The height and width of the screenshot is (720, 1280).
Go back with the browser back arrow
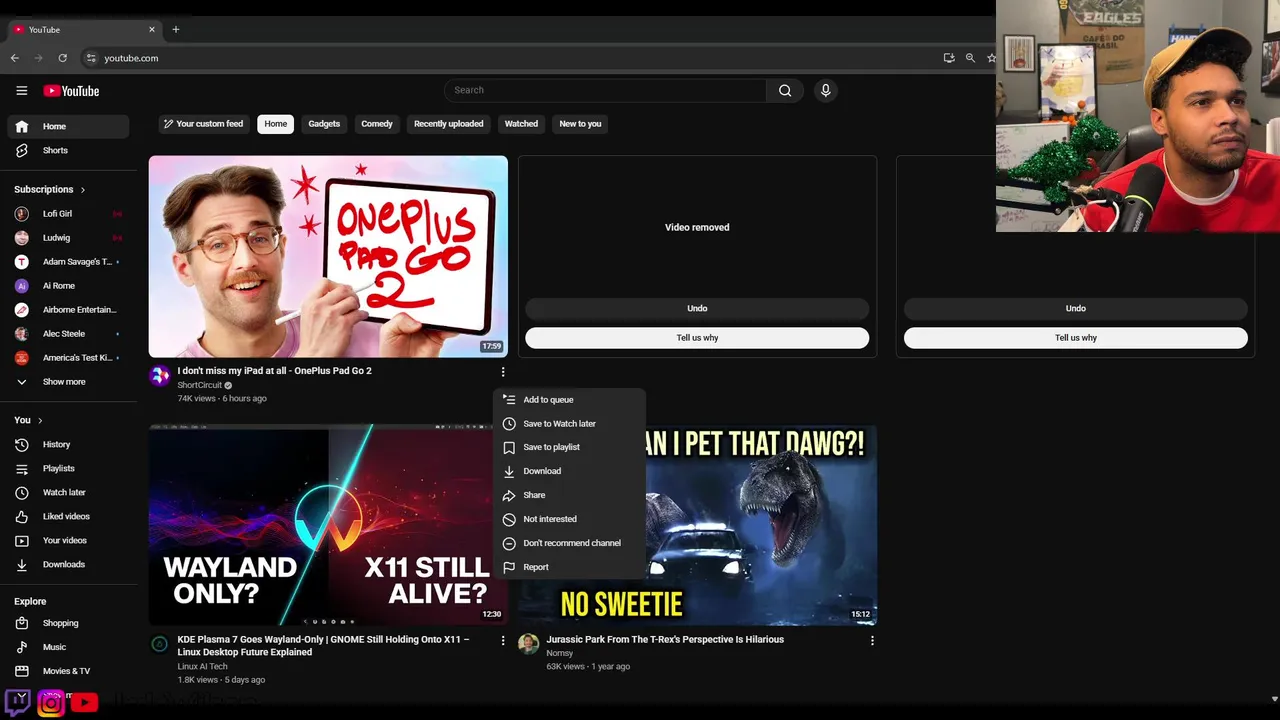14,58
